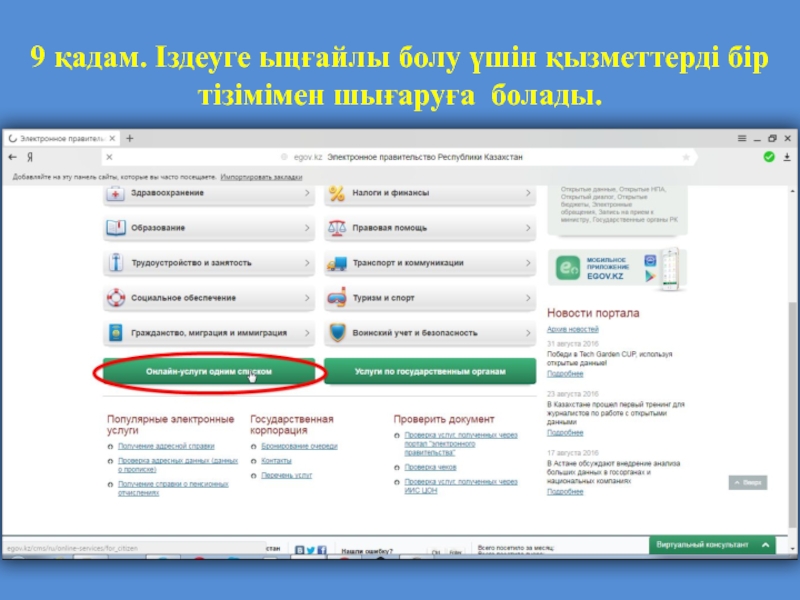Open Проверка адресных данных link
Viewport: 800px width, 600px height.
(178, 465)
